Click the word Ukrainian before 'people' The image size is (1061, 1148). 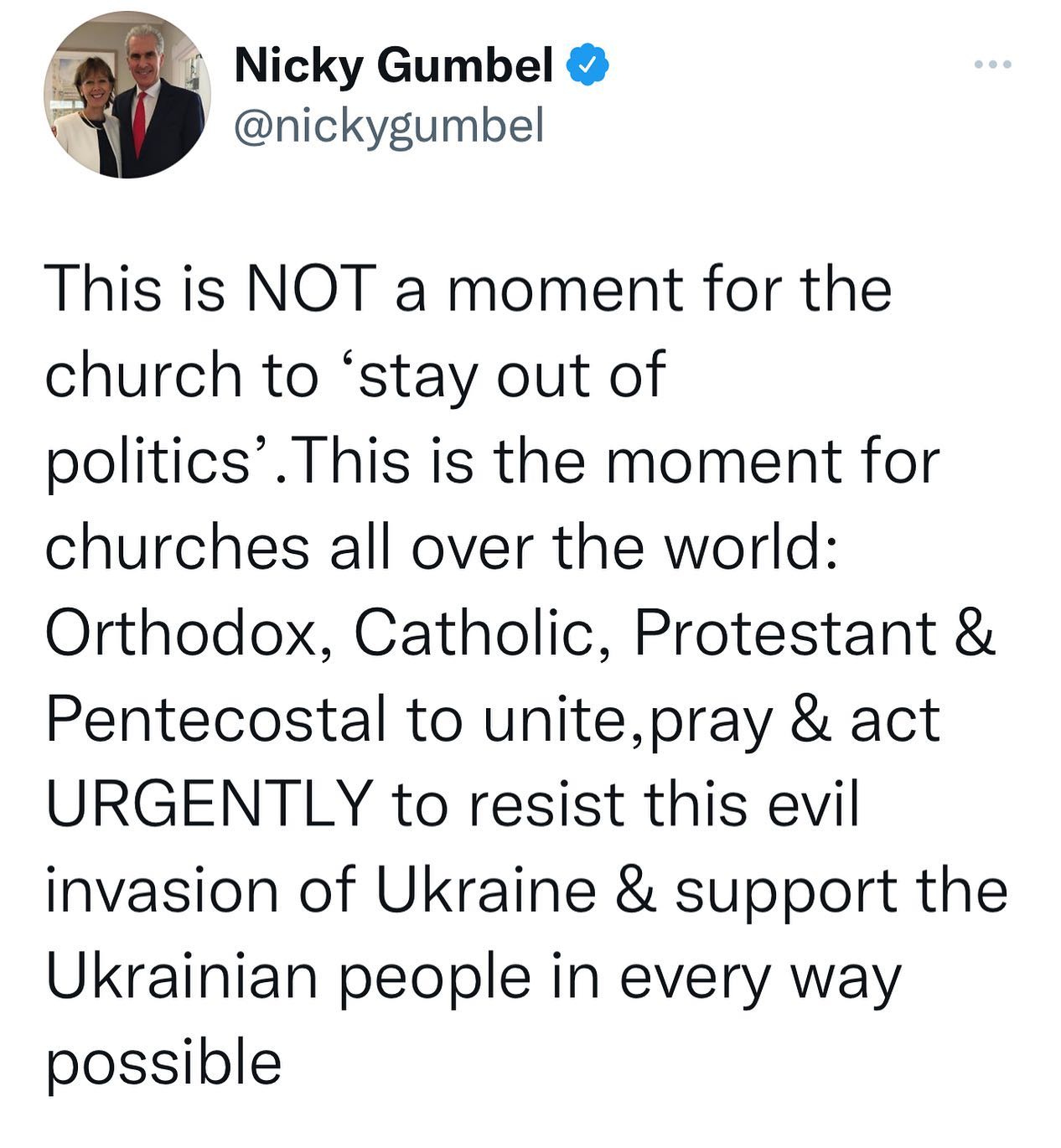click(182, 976)
